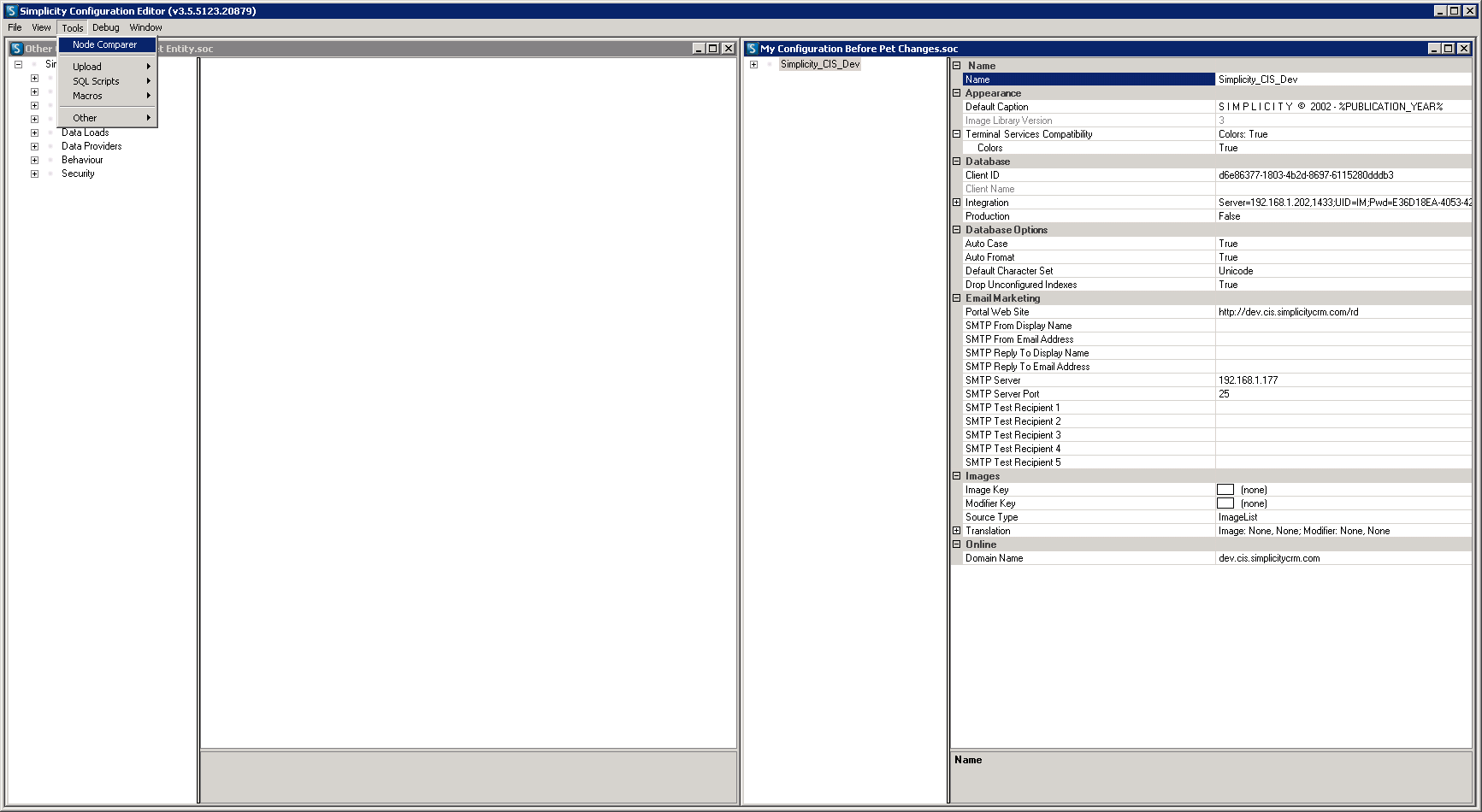
Task: Expand the Security tree node
Action: tap(34, 174)
